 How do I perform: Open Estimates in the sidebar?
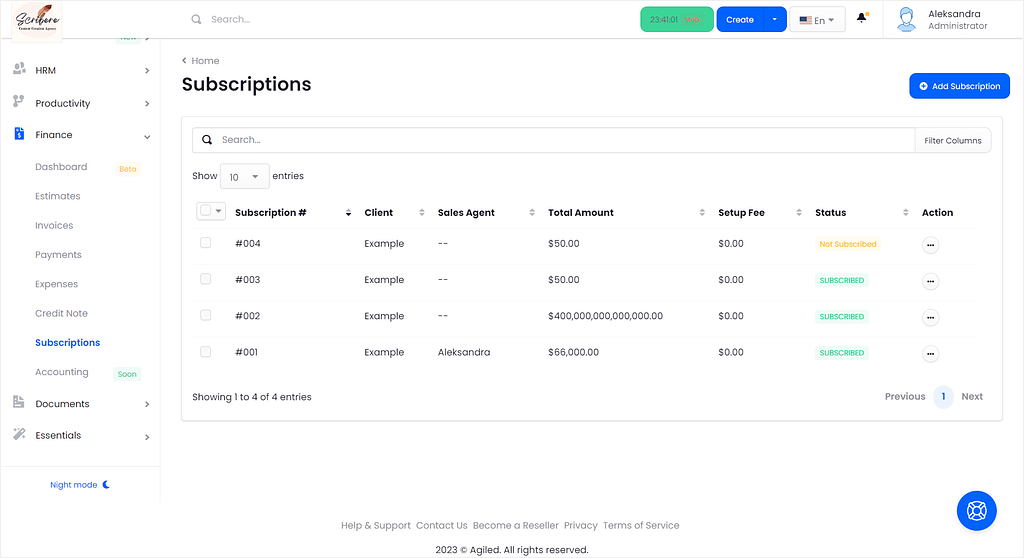tap(57, 196)
